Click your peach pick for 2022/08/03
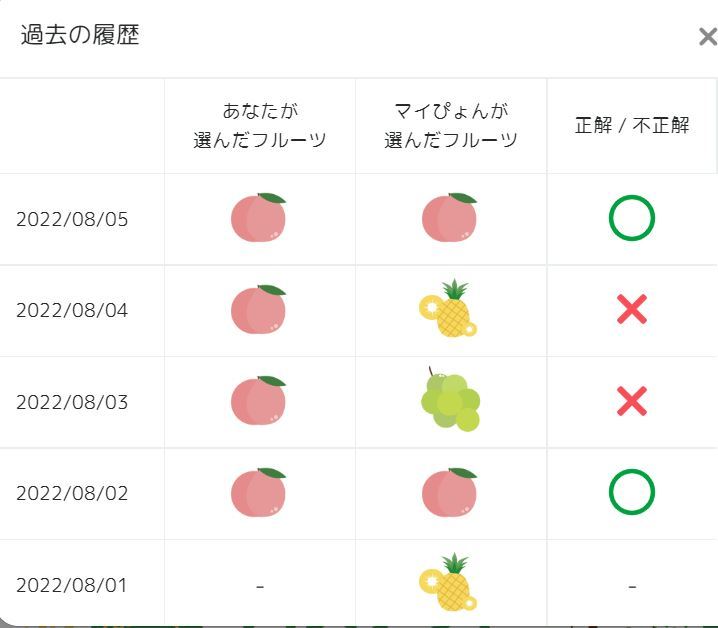 [259, 401]
